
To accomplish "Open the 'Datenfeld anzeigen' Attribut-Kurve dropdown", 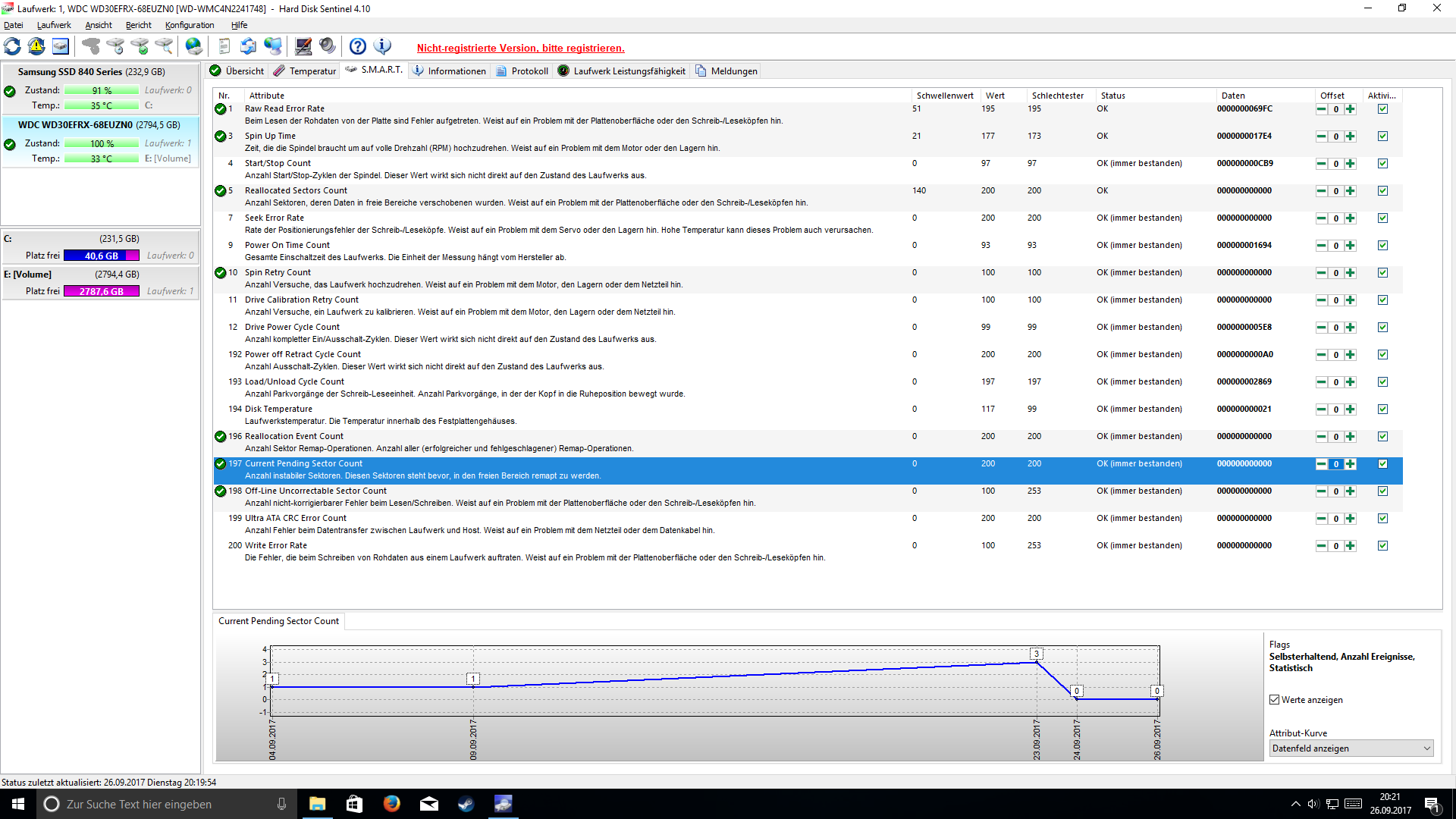I will [x=1351, y=748].
